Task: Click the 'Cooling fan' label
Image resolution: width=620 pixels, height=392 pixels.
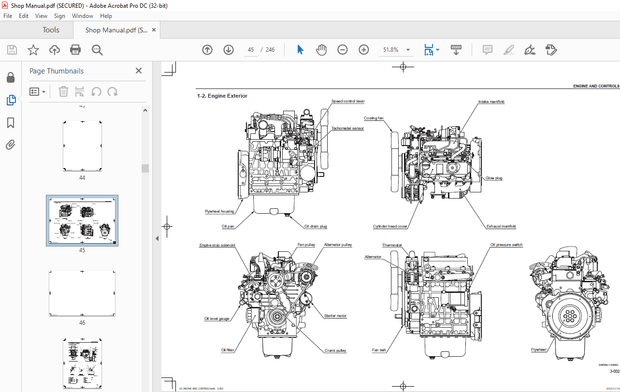Action: [374, 118]
